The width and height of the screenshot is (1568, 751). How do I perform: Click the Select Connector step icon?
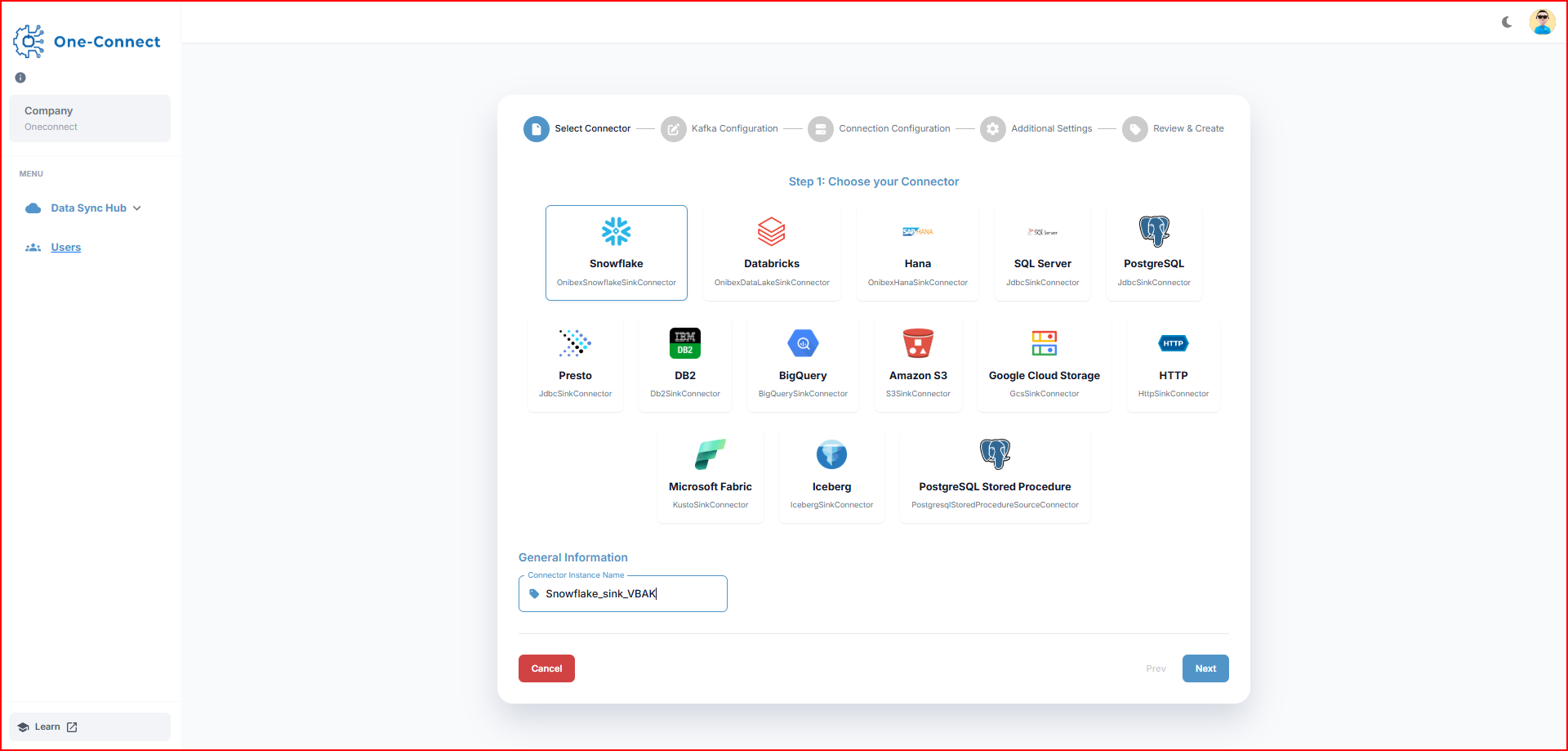(x=537, y=129)
